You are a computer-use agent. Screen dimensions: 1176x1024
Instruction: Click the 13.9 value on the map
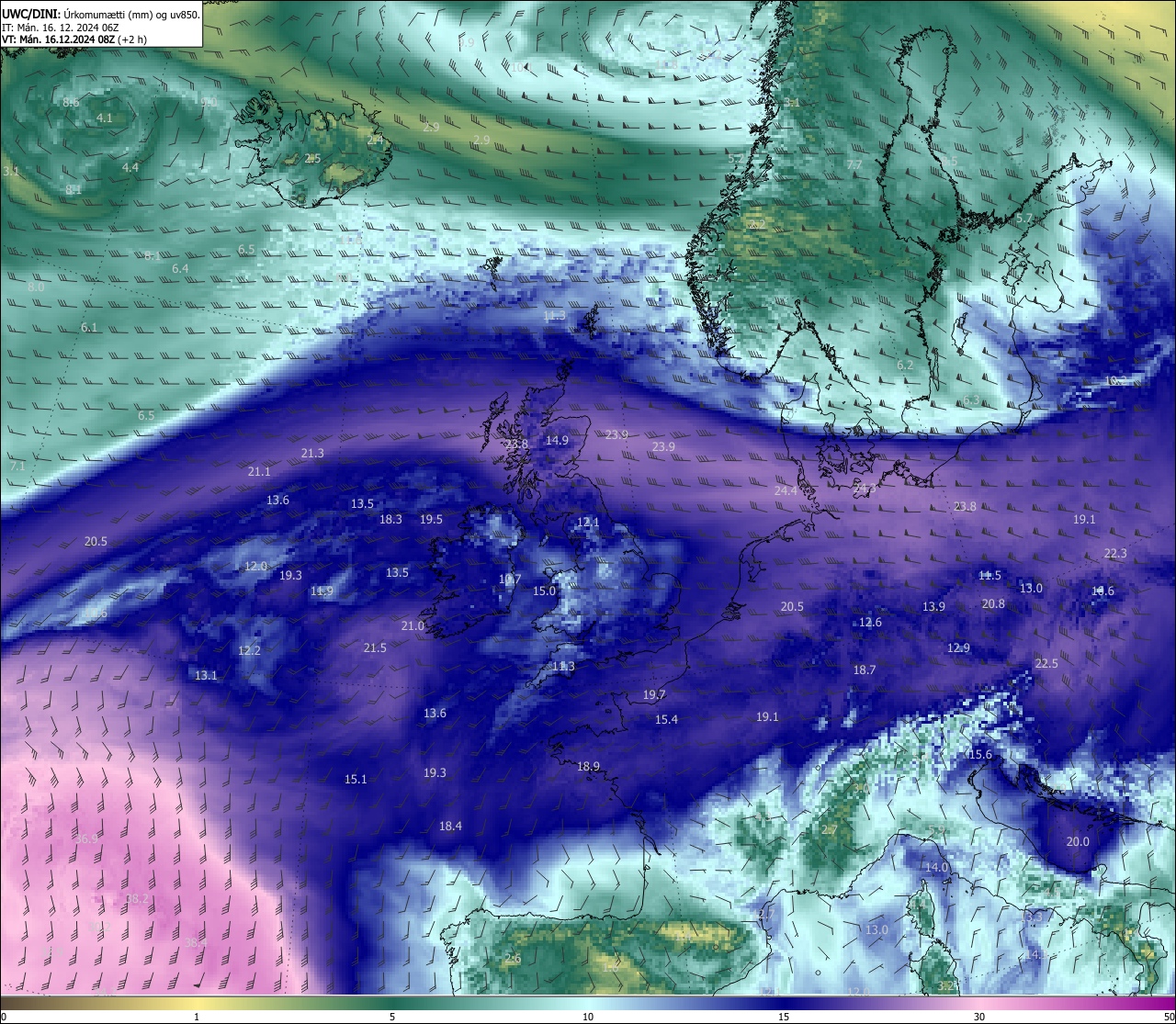pos(933,606)
